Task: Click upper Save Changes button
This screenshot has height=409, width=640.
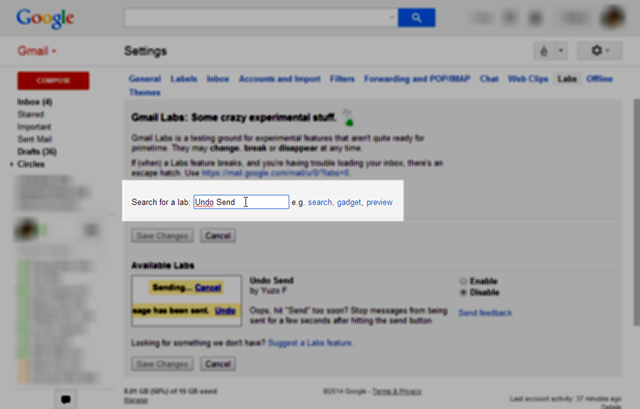Action: click(162, 236)
